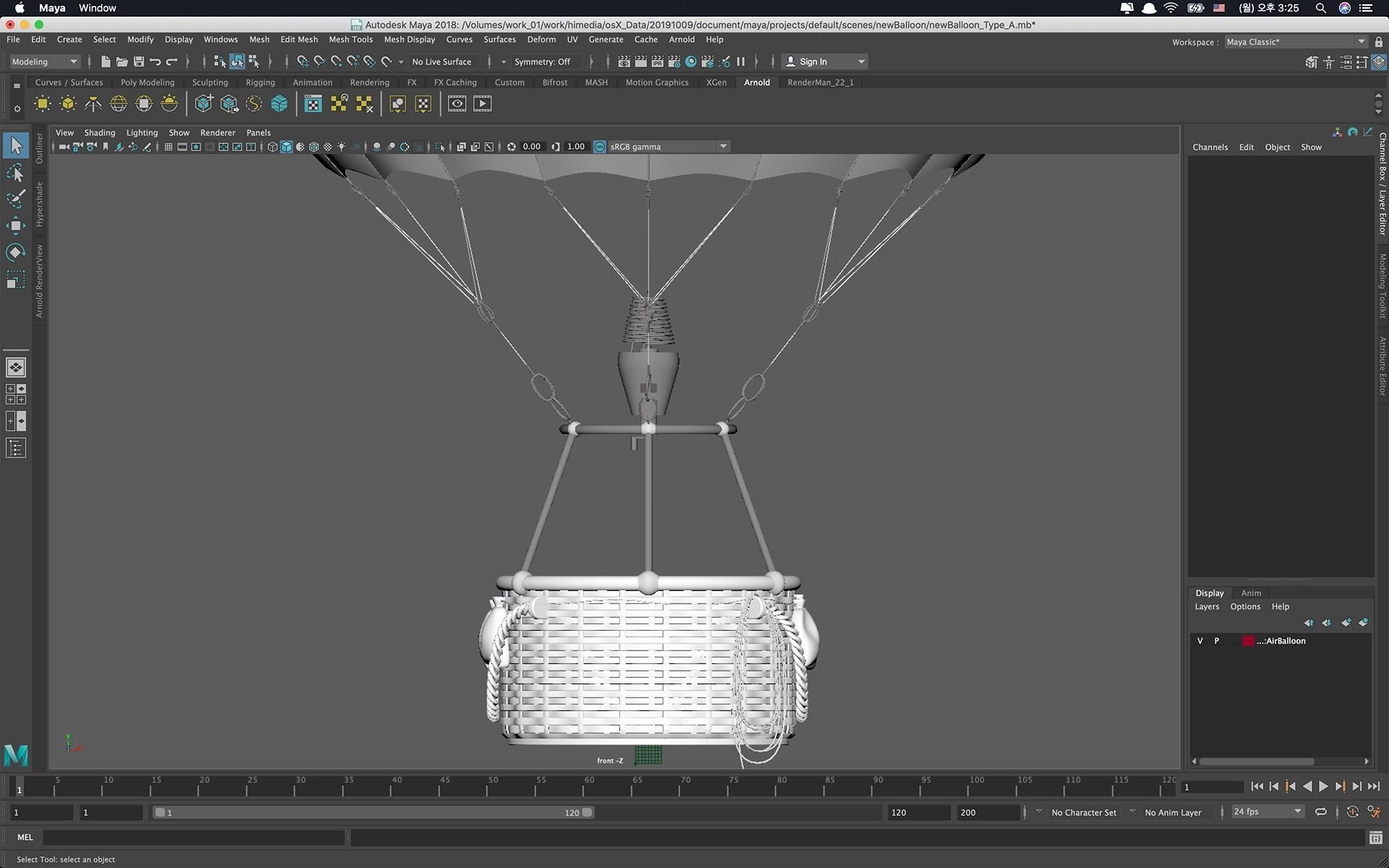Open the sRGB gamma view transform dropdown
Image resolution: width=1389 pixels, height=868 pixels.
click(669, 147)
